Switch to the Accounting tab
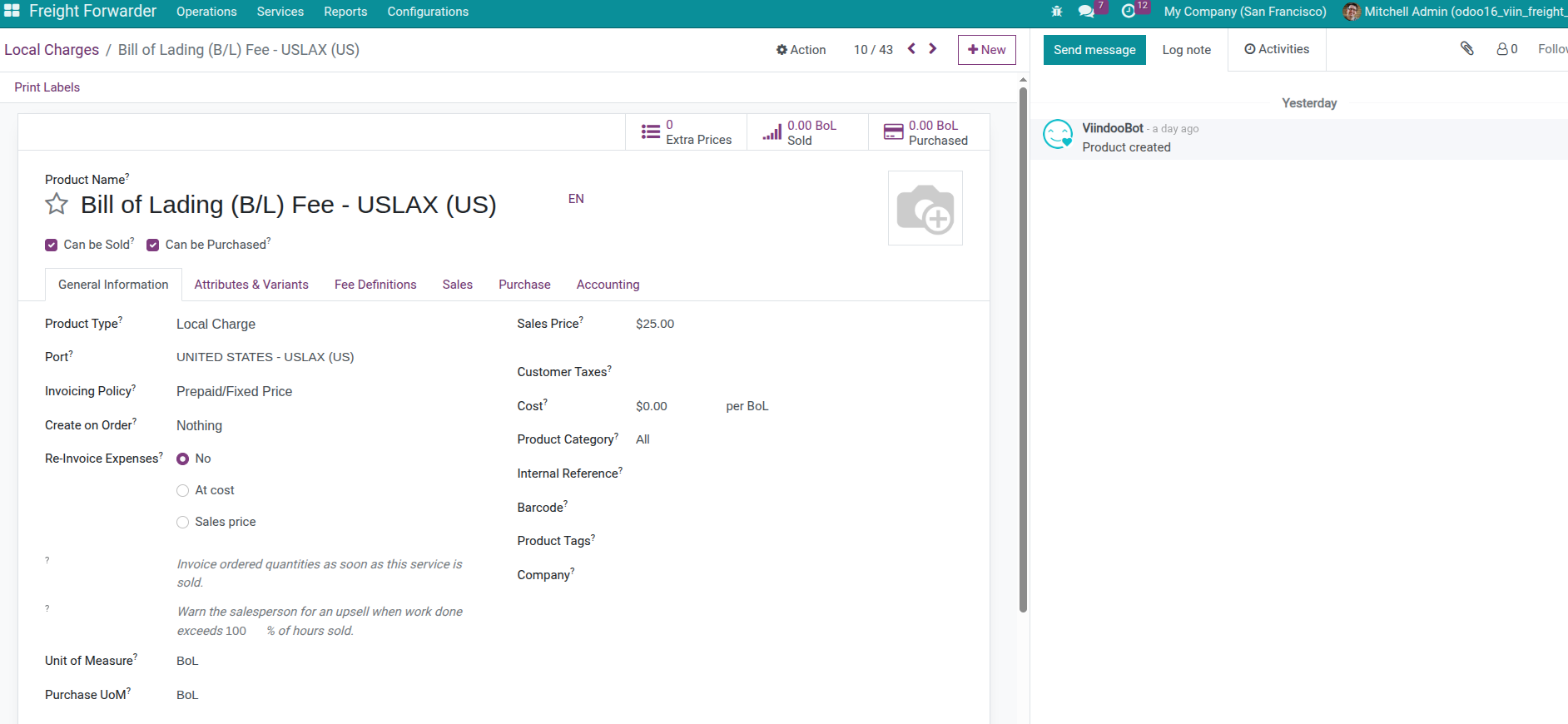This screenshot has height=724, width=1568. [x=608, y=285]
